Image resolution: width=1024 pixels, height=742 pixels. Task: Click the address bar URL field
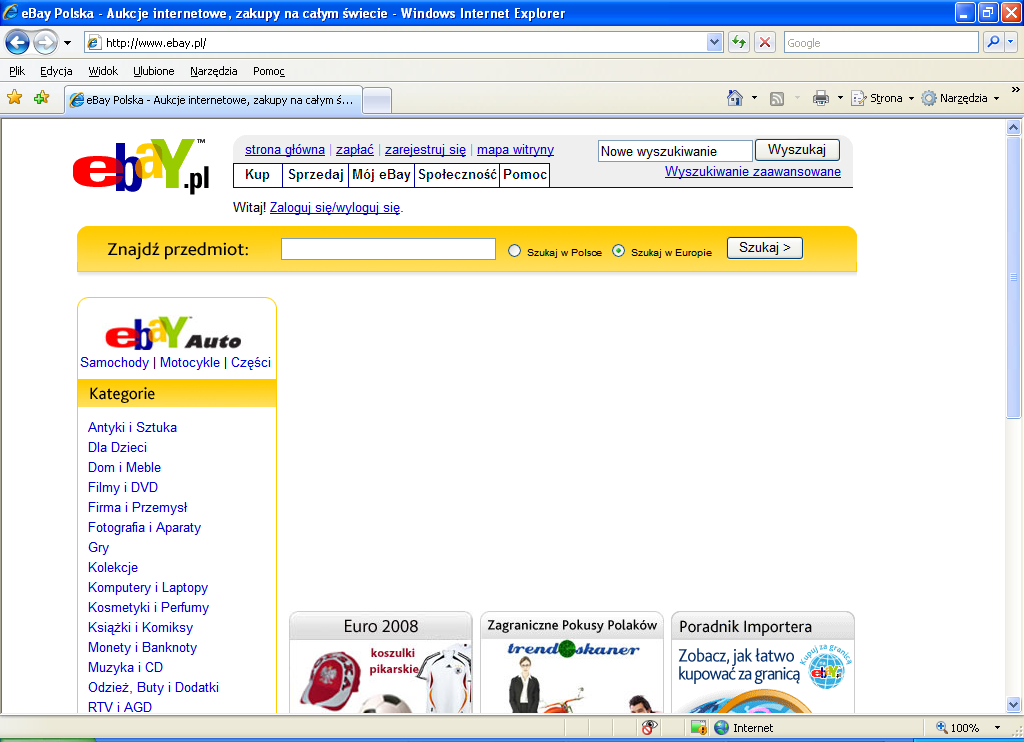(405, 42)
